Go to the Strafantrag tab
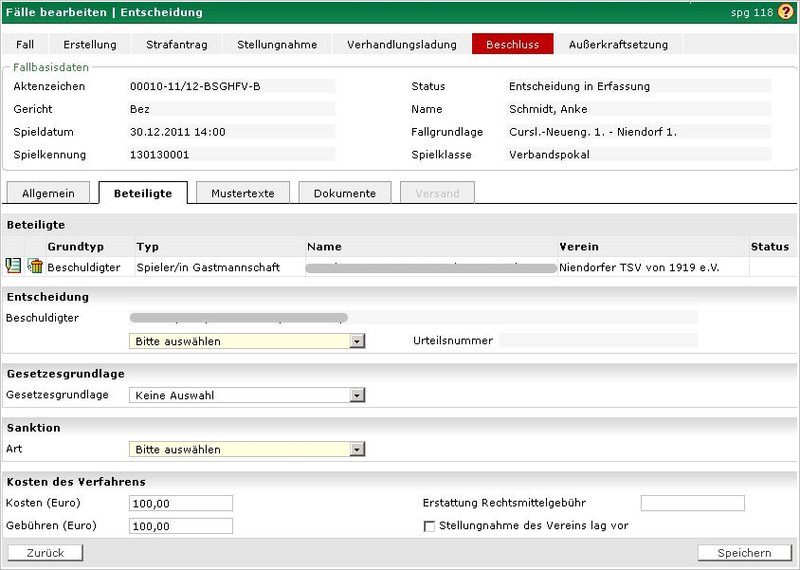Screen dimensions: 800x570 pyautogui.click(x=177, y=44)
